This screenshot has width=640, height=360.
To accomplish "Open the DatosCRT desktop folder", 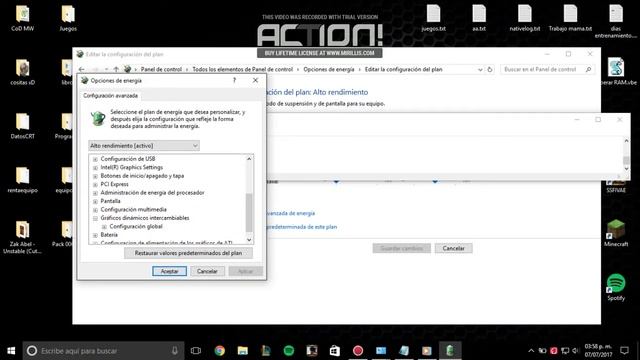I will pyautogui.click(x=22, y=126).
